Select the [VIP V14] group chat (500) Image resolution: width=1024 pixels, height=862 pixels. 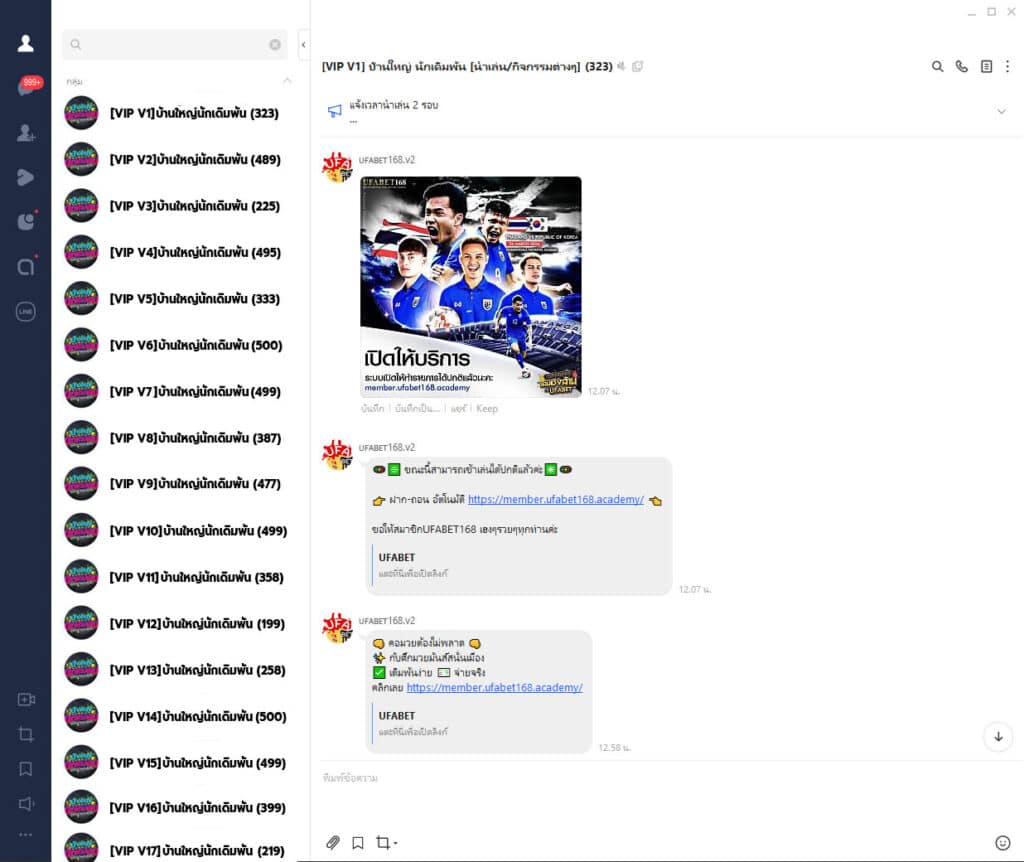[x=179, y=716]
